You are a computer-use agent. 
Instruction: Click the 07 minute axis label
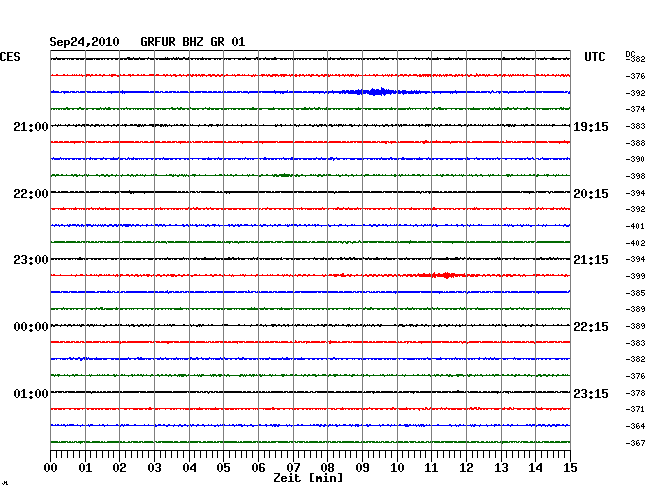(293, 467)
